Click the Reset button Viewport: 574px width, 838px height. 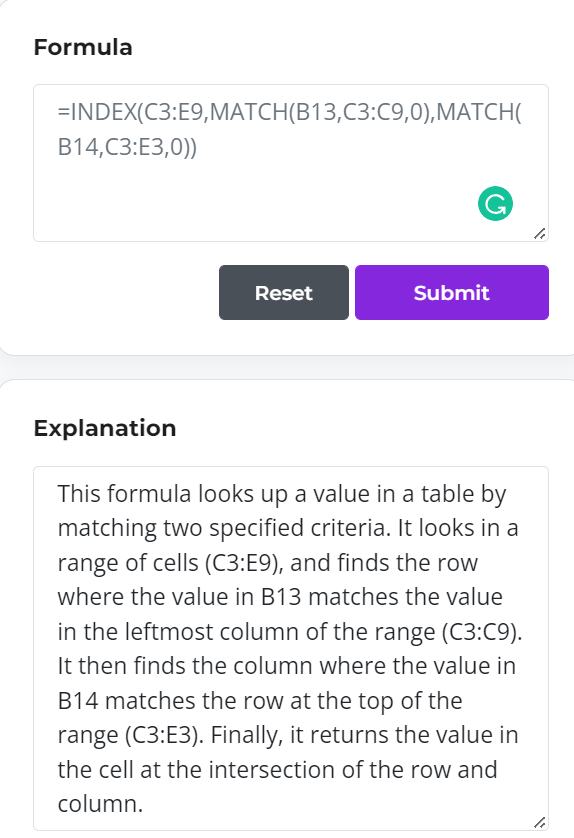pos(284,292)
